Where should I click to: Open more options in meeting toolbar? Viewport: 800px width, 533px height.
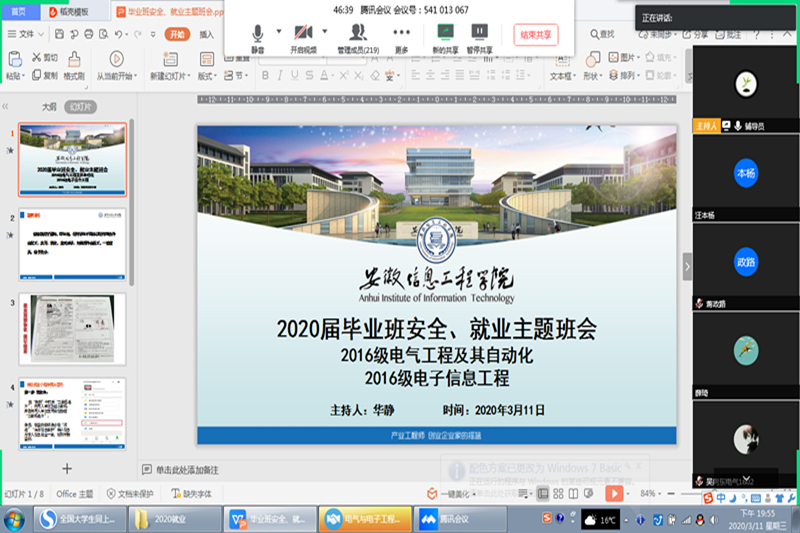402,33
